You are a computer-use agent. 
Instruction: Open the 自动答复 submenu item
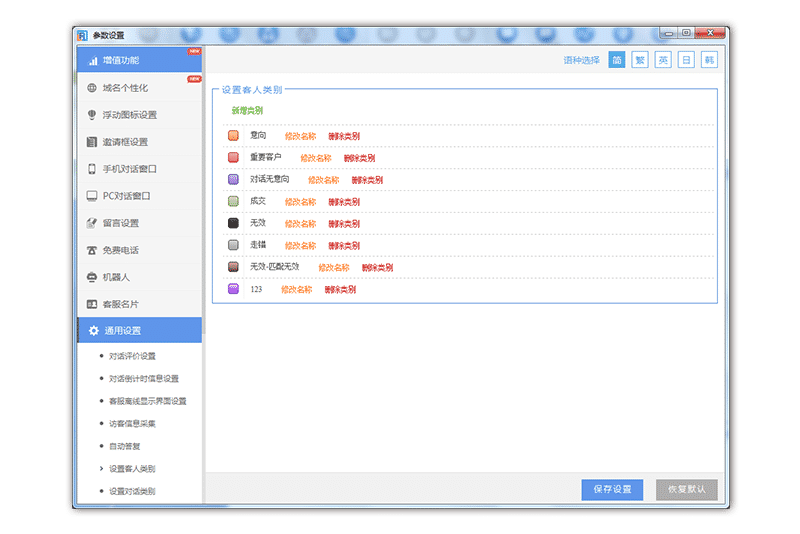coord(124,446)
